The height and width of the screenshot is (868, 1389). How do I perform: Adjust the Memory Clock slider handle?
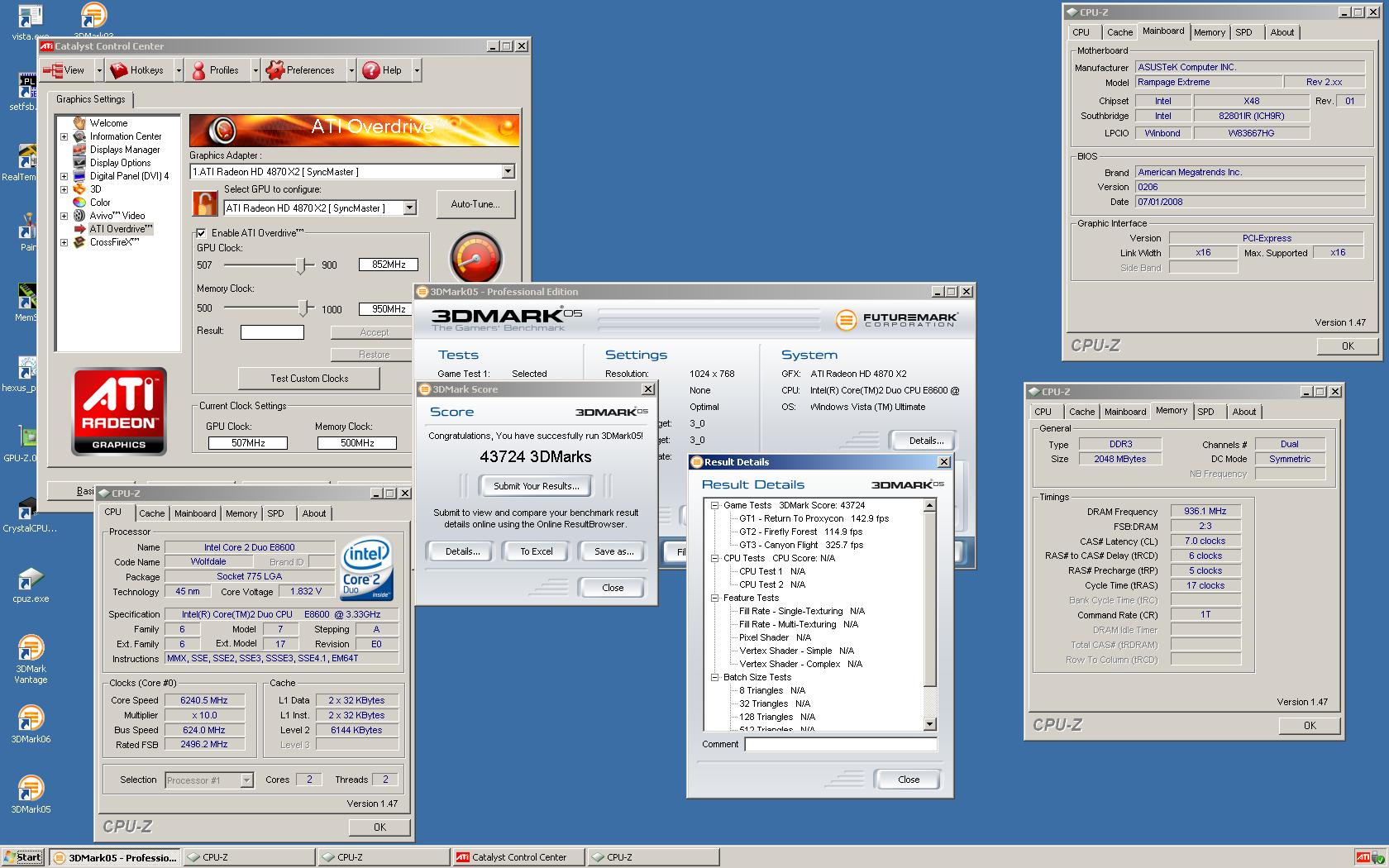coord(303,308)
